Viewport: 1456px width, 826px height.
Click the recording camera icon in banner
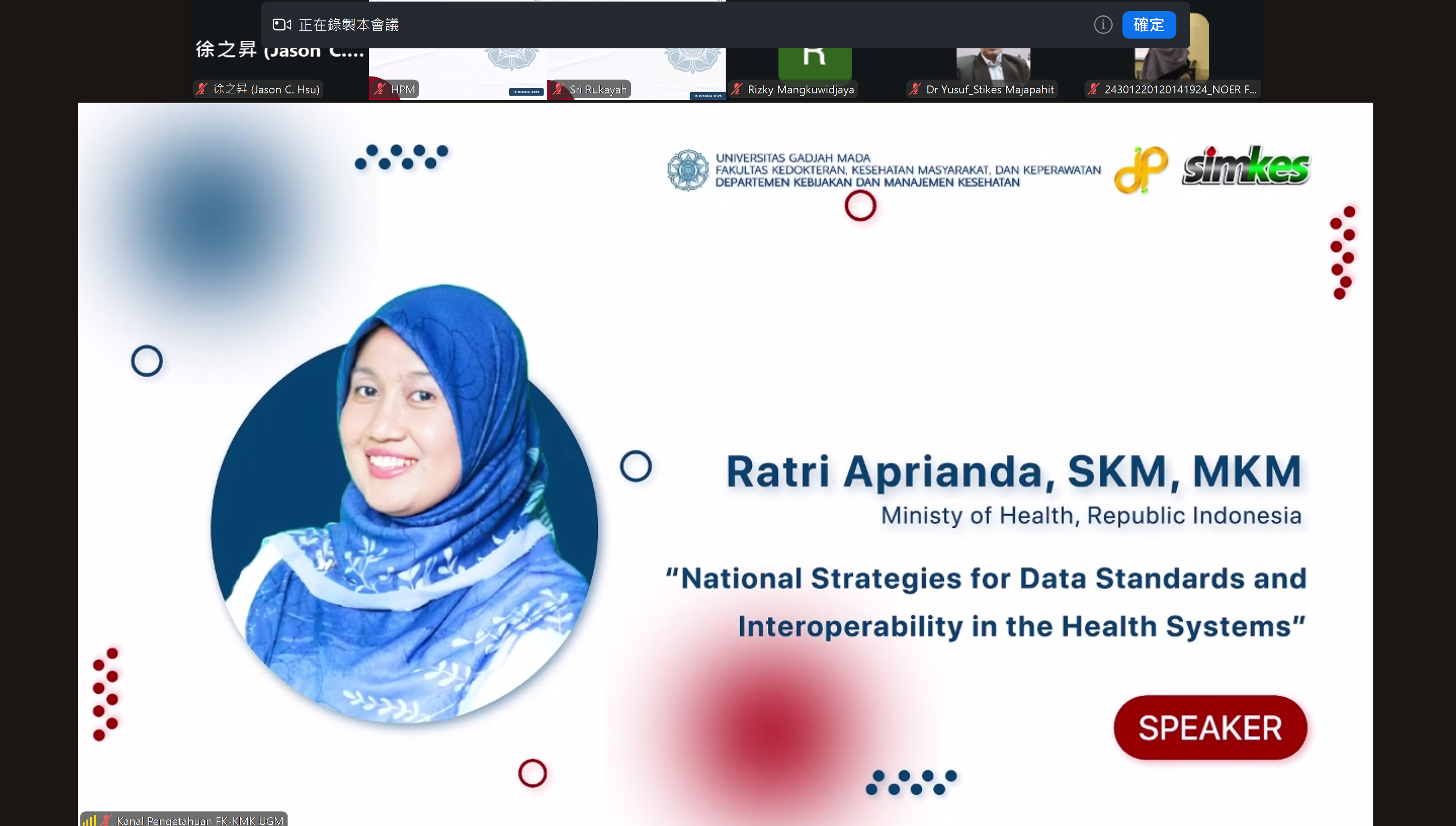(282, 25)
